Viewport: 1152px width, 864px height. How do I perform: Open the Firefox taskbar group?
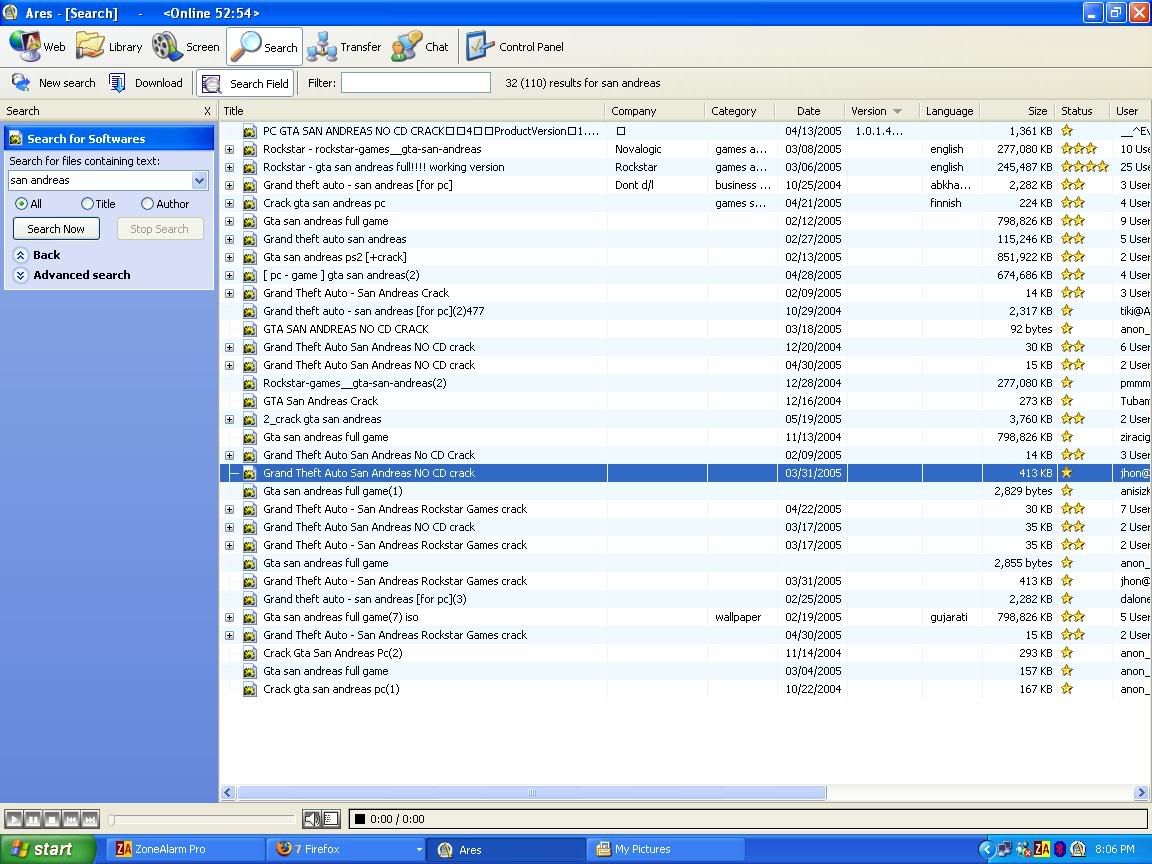click(347, 849)
